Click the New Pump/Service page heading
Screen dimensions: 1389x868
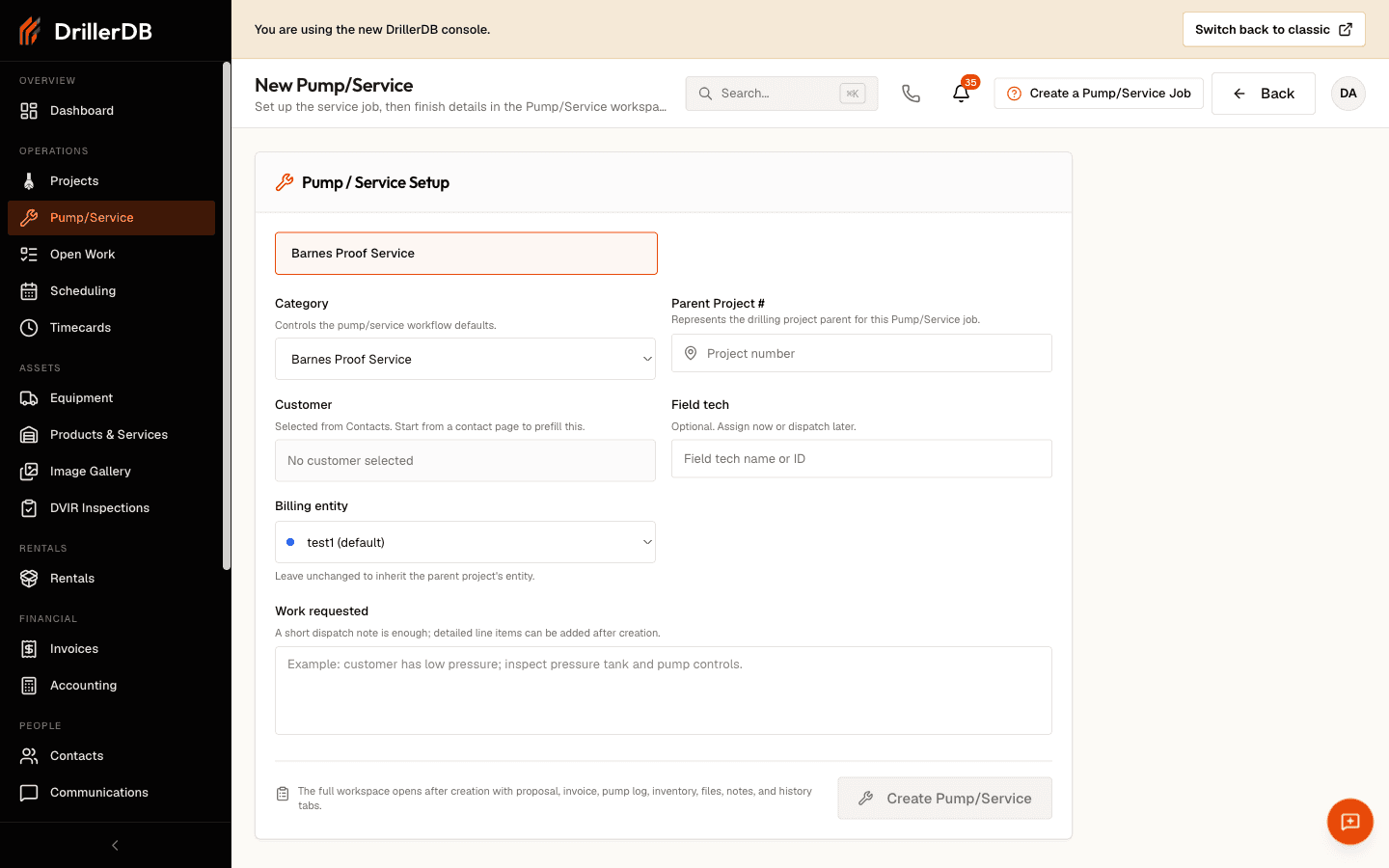coord(334,85)
